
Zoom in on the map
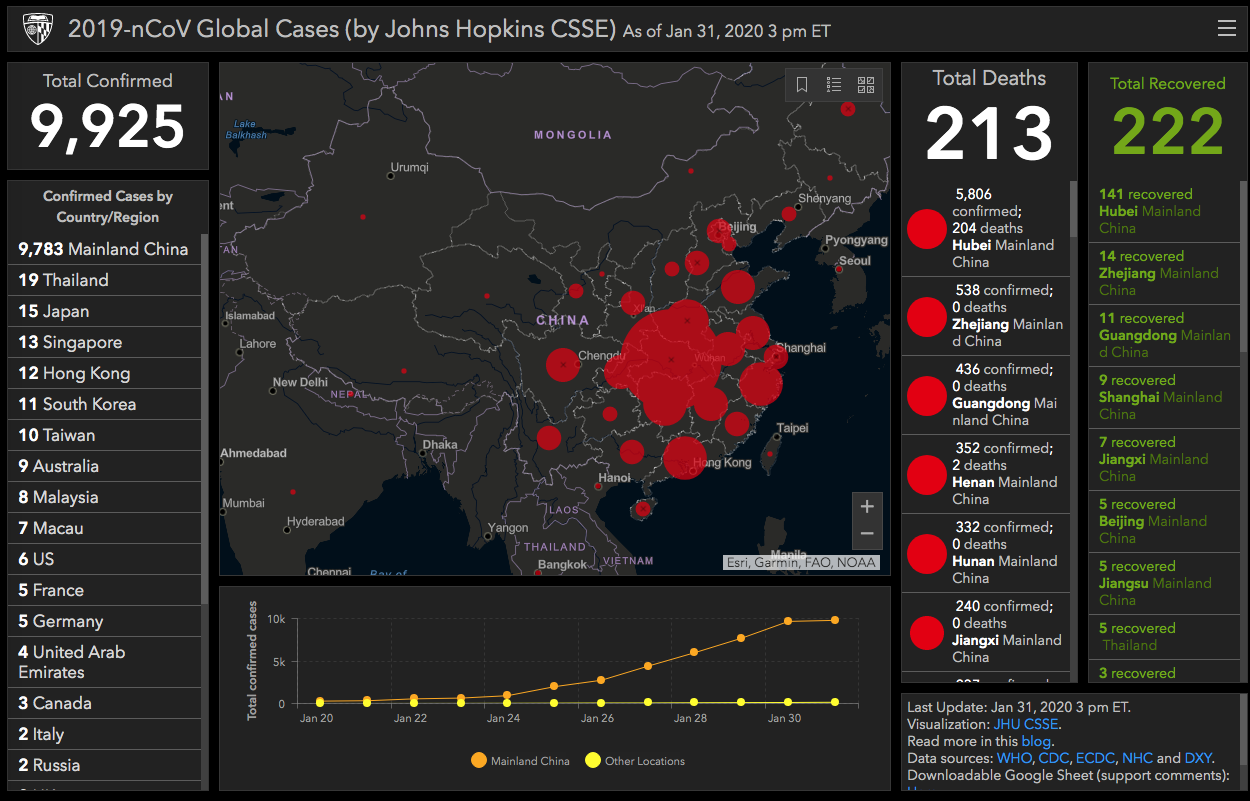867,505
